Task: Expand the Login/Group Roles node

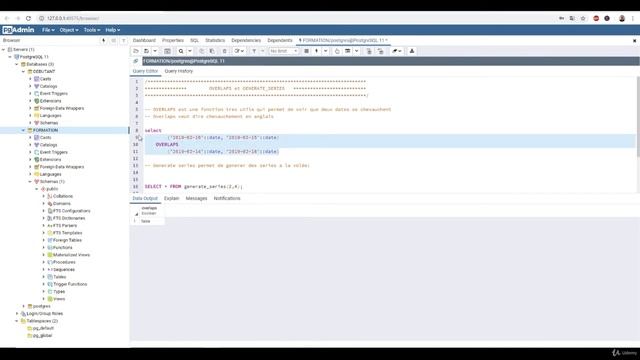Action: [x=17, y=313]
